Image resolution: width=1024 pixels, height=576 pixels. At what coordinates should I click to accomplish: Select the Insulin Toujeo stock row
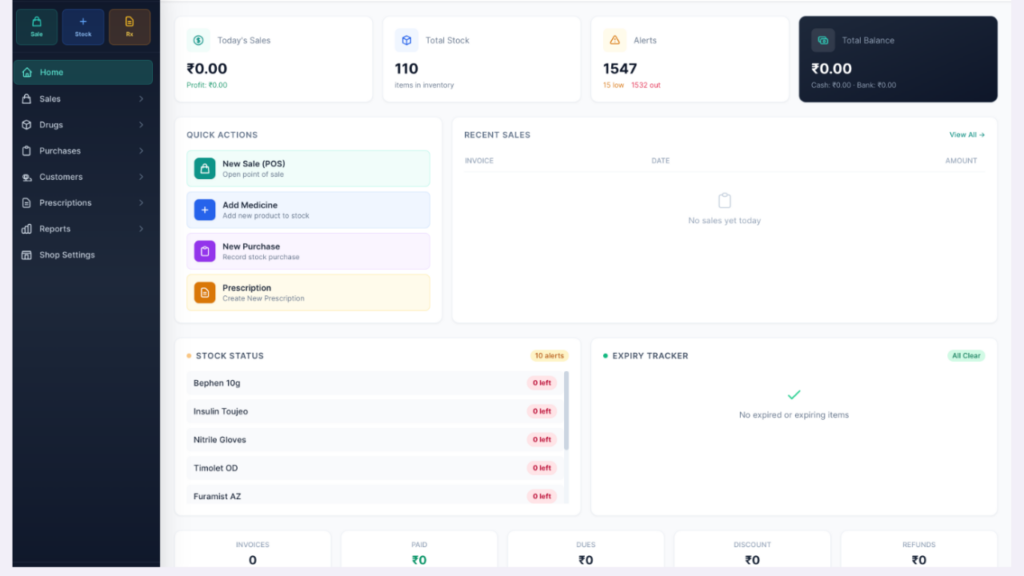tap(375, 411)
